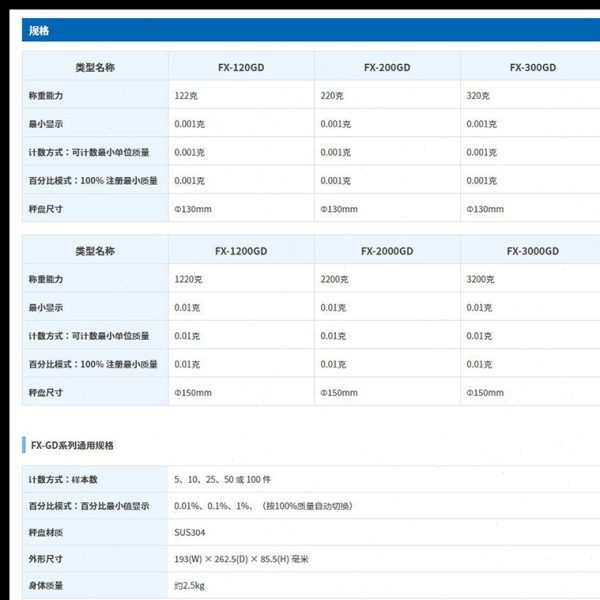Select the FX-200GD column header

coord(387,67)
